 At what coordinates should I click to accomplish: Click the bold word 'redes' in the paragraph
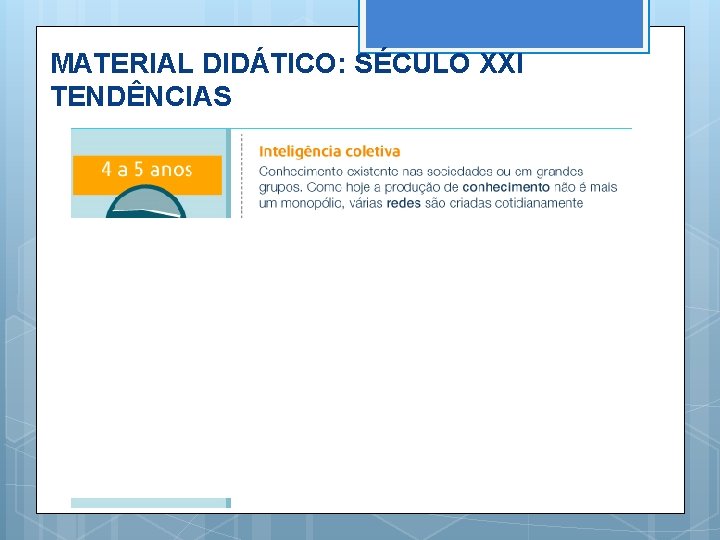point(404,203)
